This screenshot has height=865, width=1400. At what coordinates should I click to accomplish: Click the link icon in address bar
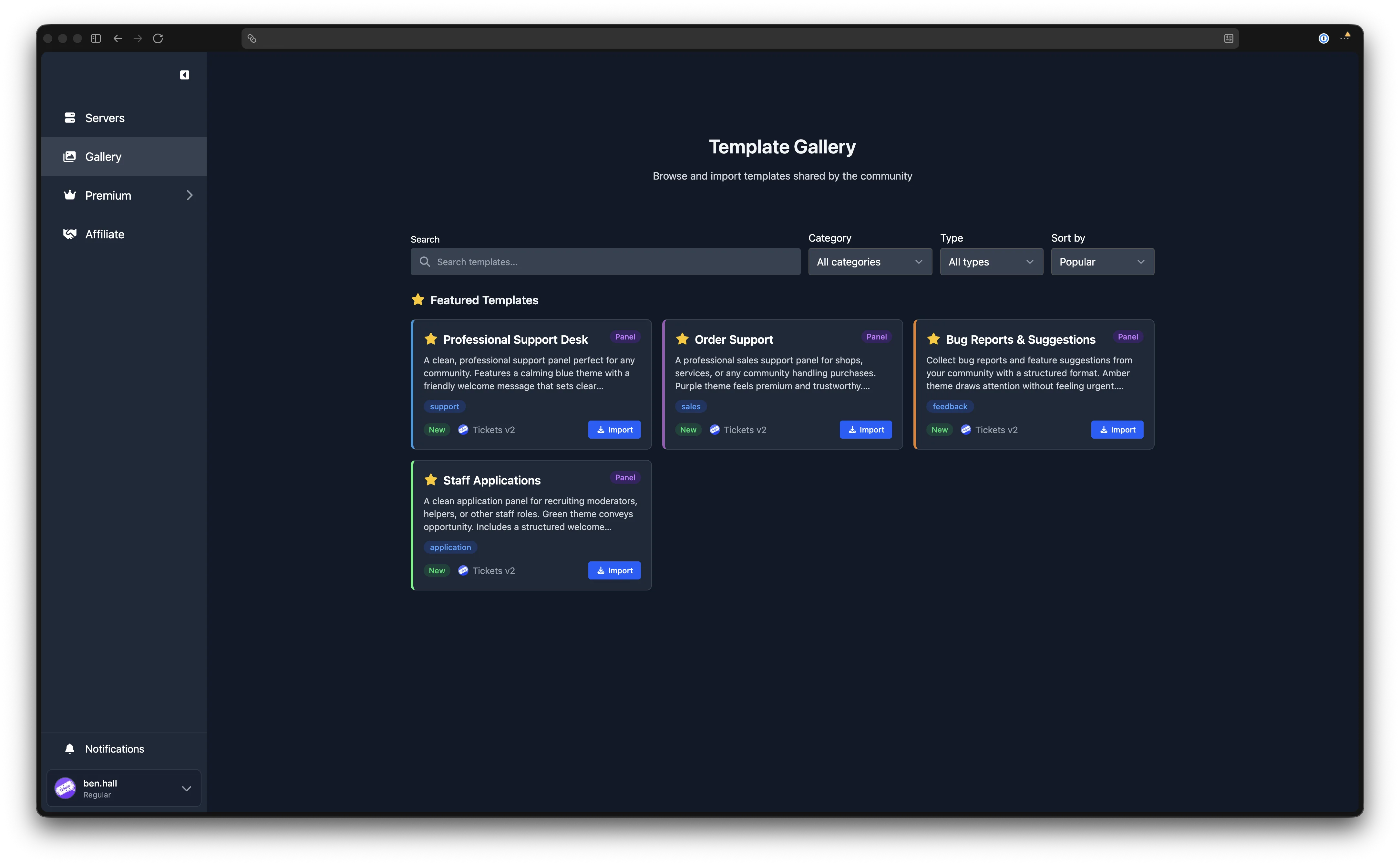pyautogui.click(x=252, y=38)
